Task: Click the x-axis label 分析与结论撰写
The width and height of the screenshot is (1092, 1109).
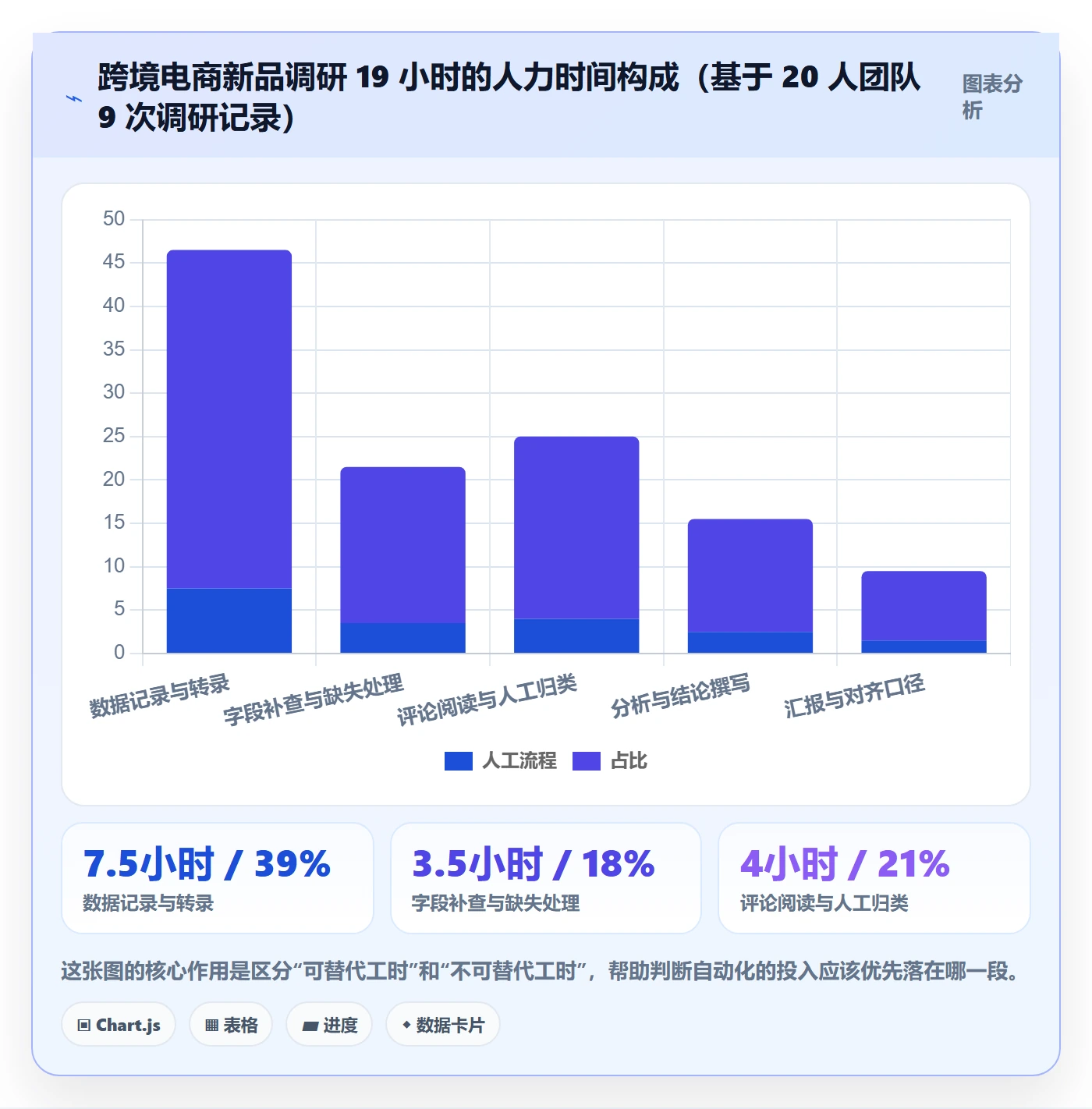Action: [x=681, y=696]
